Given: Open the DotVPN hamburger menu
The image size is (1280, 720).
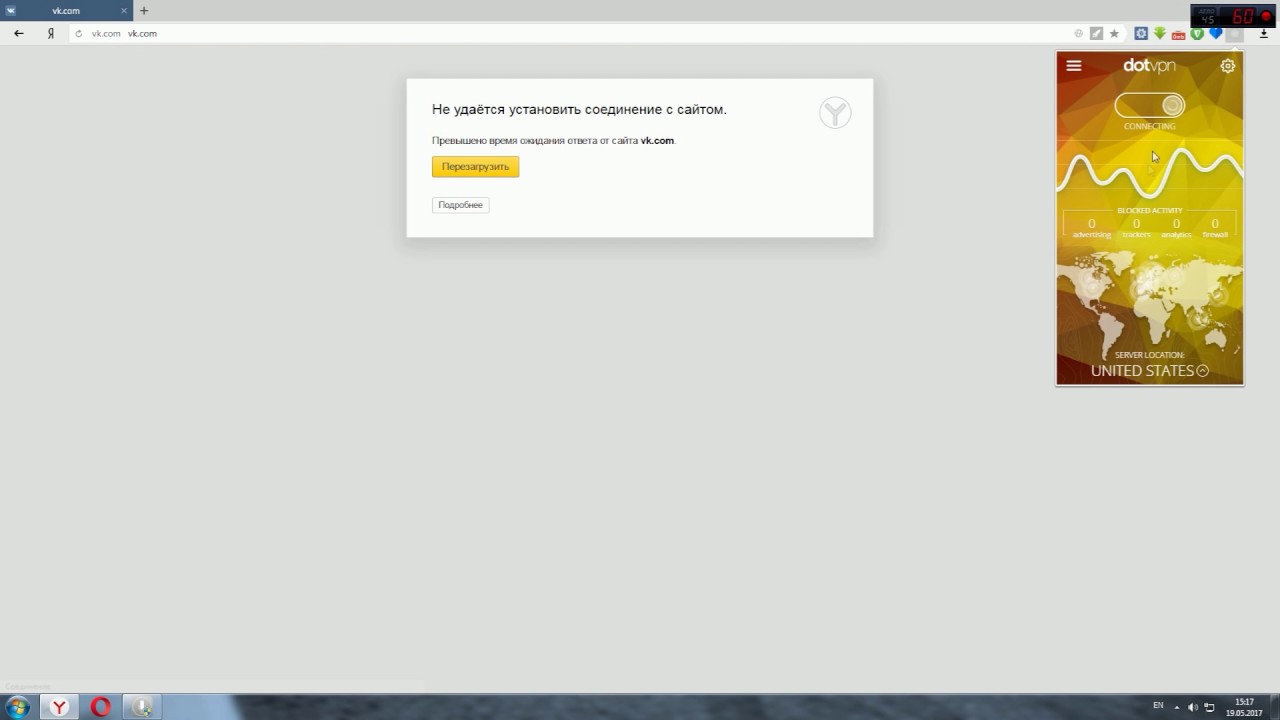Looking at the screenshot, I should pyautogui.click(x=1074, y=66).
